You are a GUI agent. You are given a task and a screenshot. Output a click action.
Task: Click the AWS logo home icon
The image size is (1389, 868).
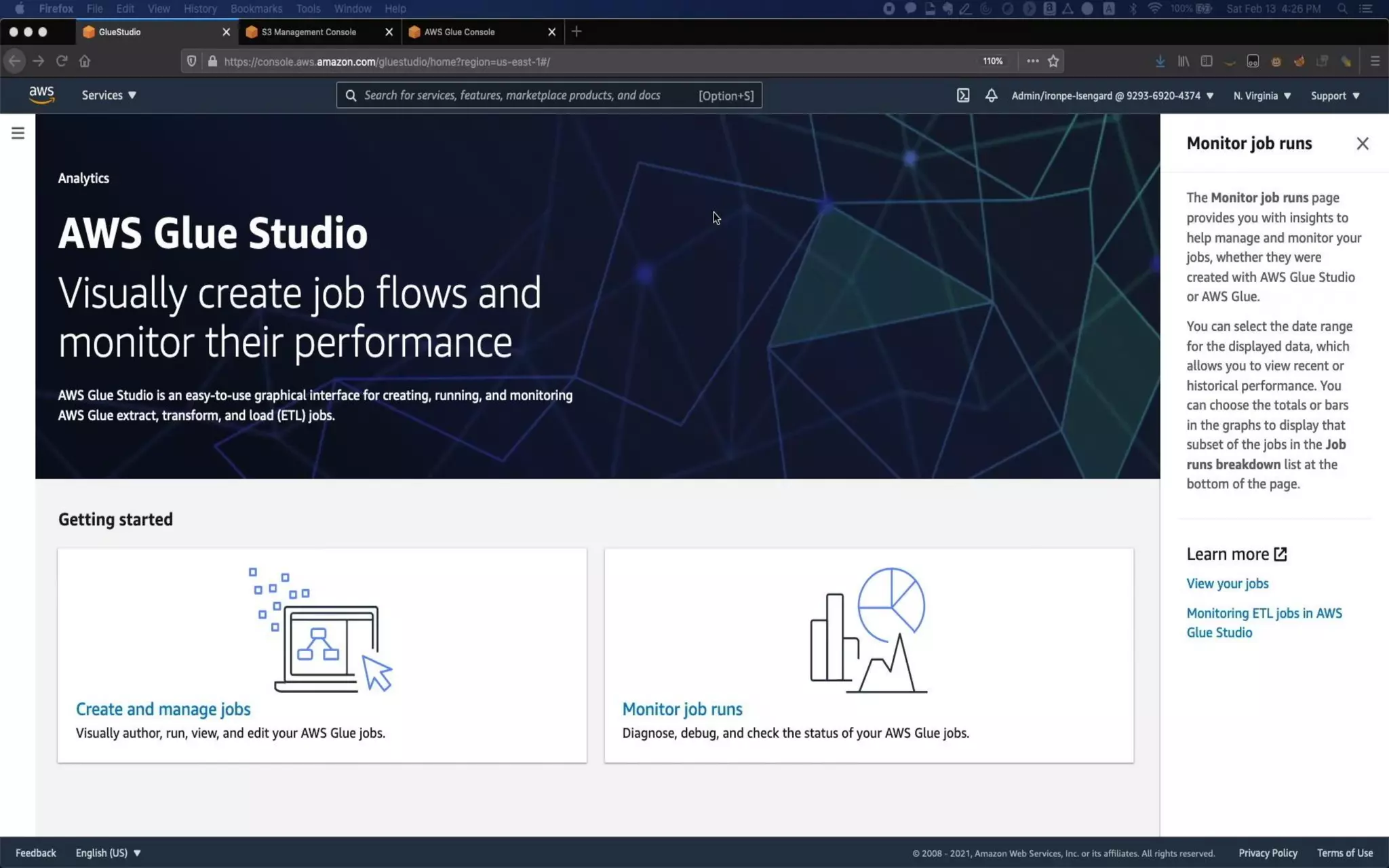[x=41, y=95]
